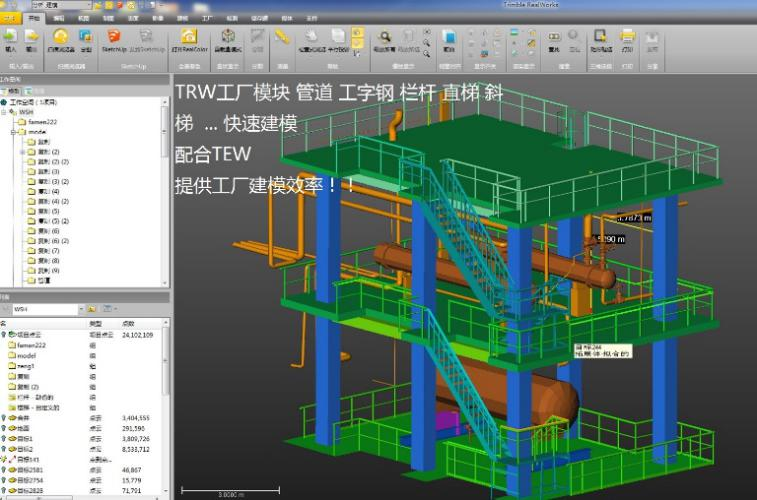Click the scan browser icon

pos(59,37)
